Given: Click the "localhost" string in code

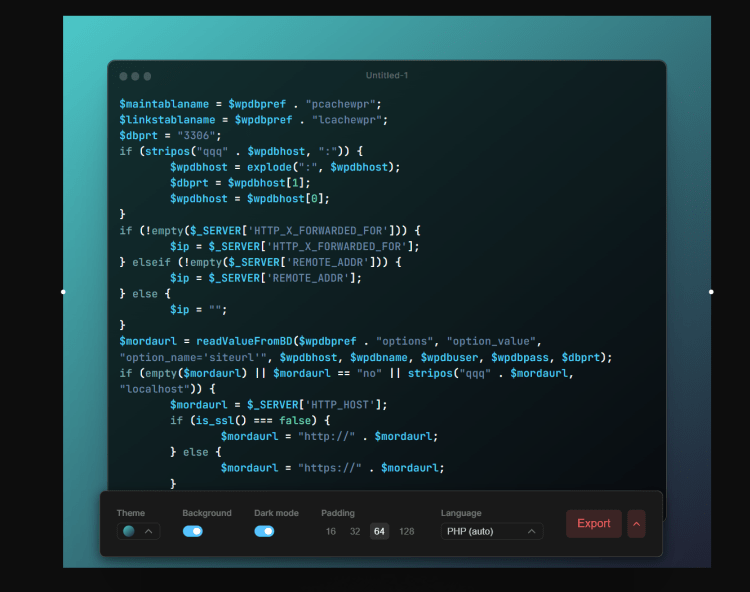Looking at the screenshot, I should click(155, 389).
